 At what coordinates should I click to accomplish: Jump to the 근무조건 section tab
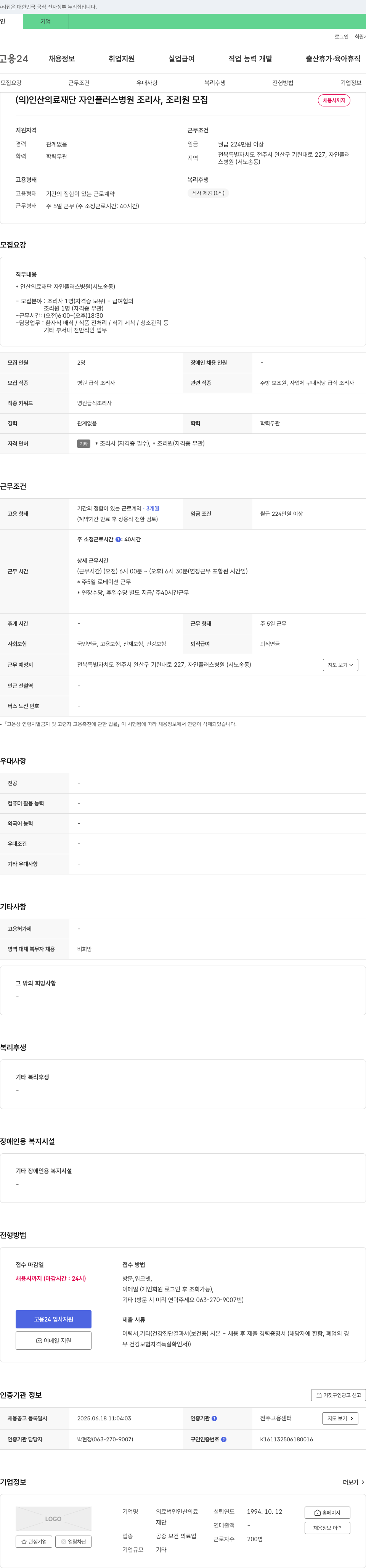click(x=79, y=83)
